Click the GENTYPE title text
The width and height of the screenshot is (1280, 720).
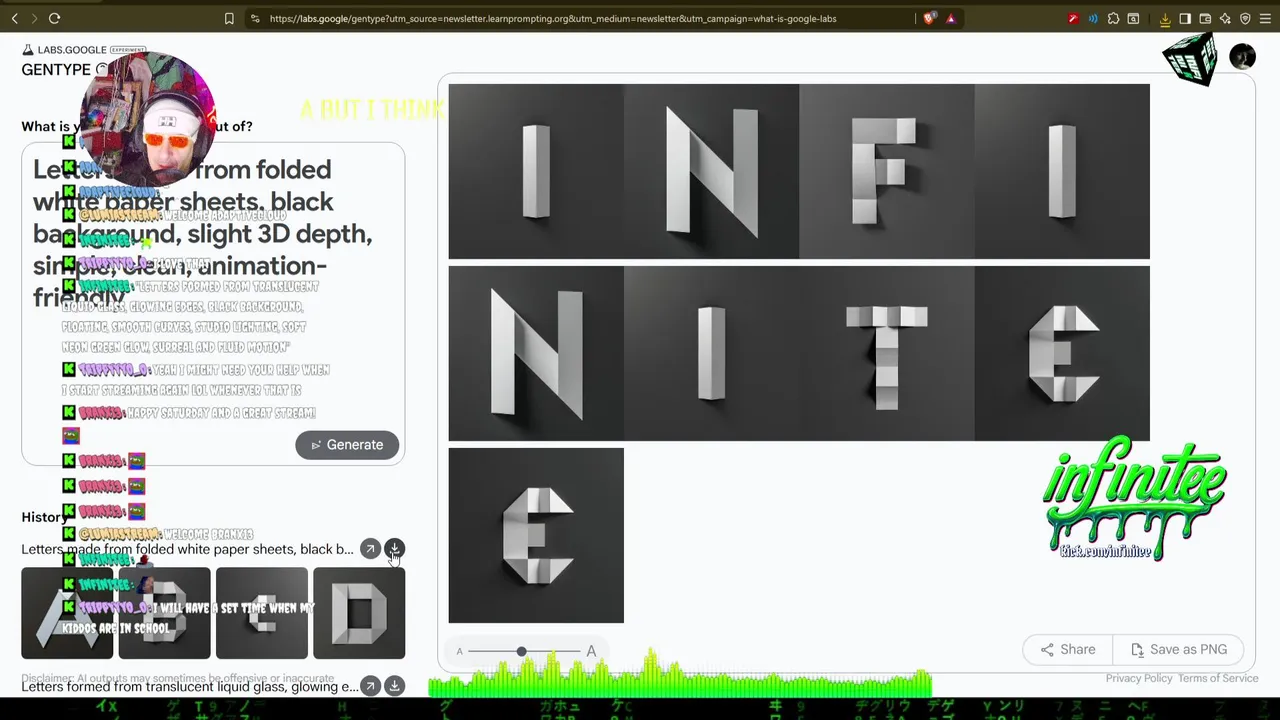(56, 69)
